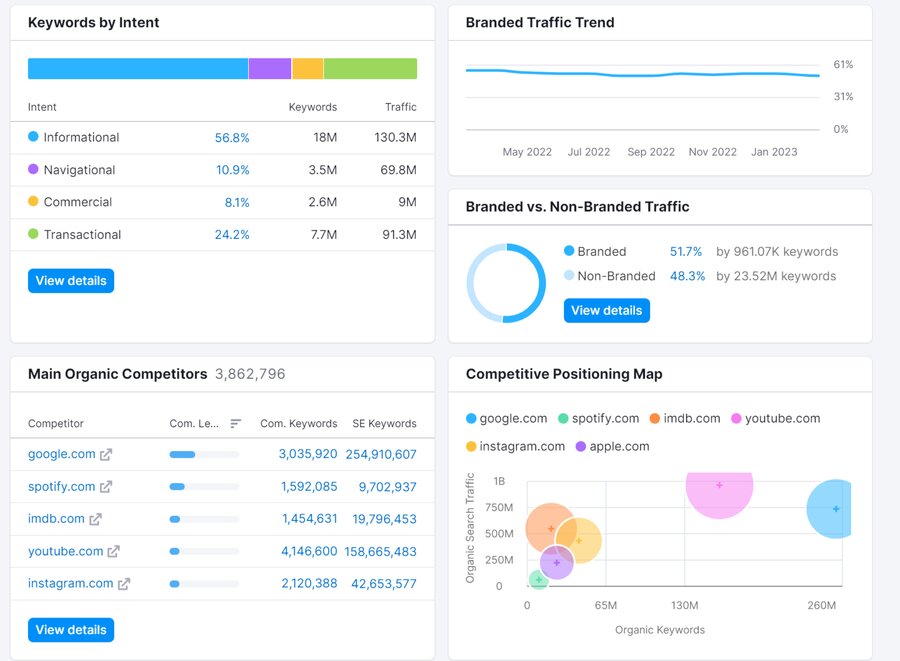The width and height of the screenshot is (900, 661).
Task: Toggle spotify.com legend item in positioning map
Action: click(x=598, y=419)
